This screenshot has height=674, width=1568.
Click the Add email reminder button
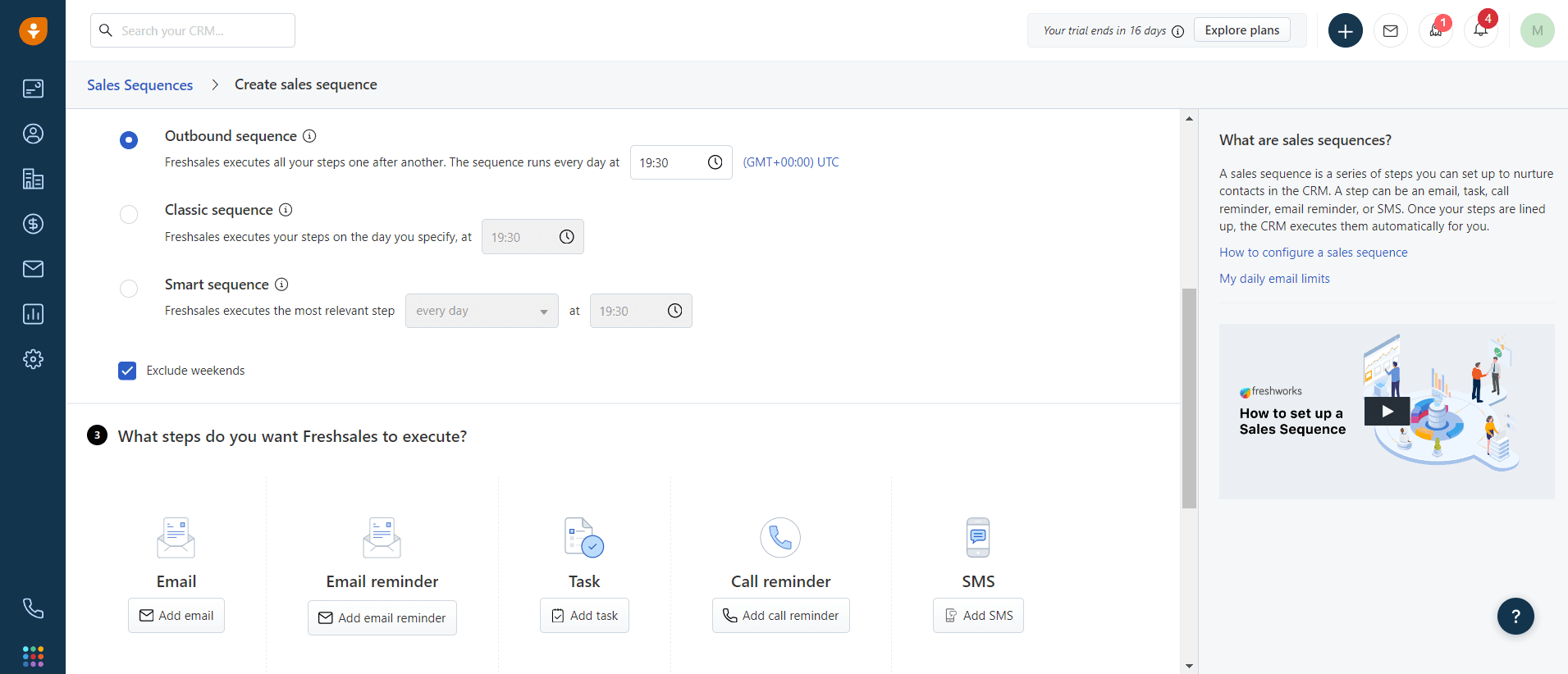pos(382,618)
